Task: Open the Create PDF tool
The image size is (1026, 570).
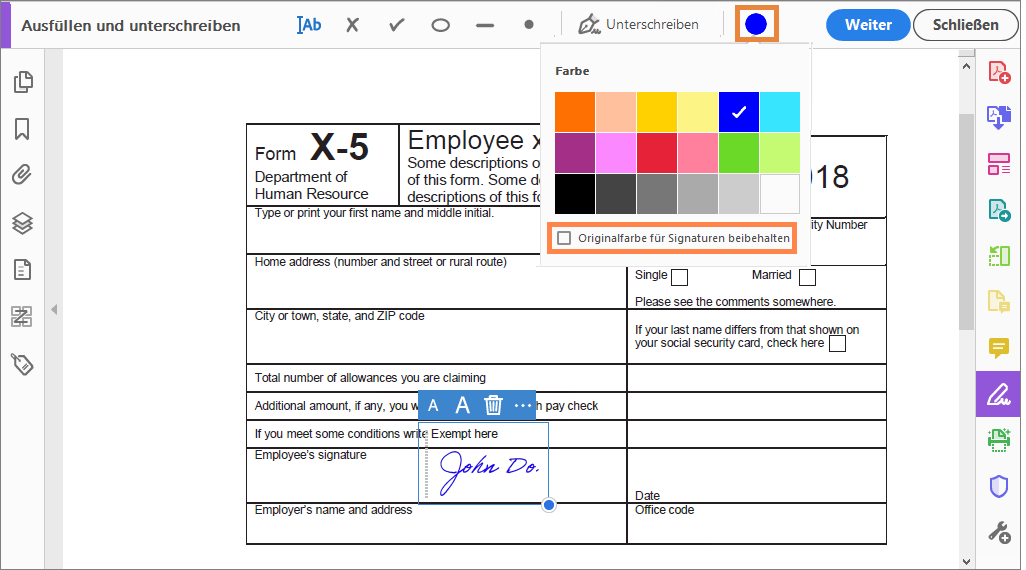Action: [999, 72]
